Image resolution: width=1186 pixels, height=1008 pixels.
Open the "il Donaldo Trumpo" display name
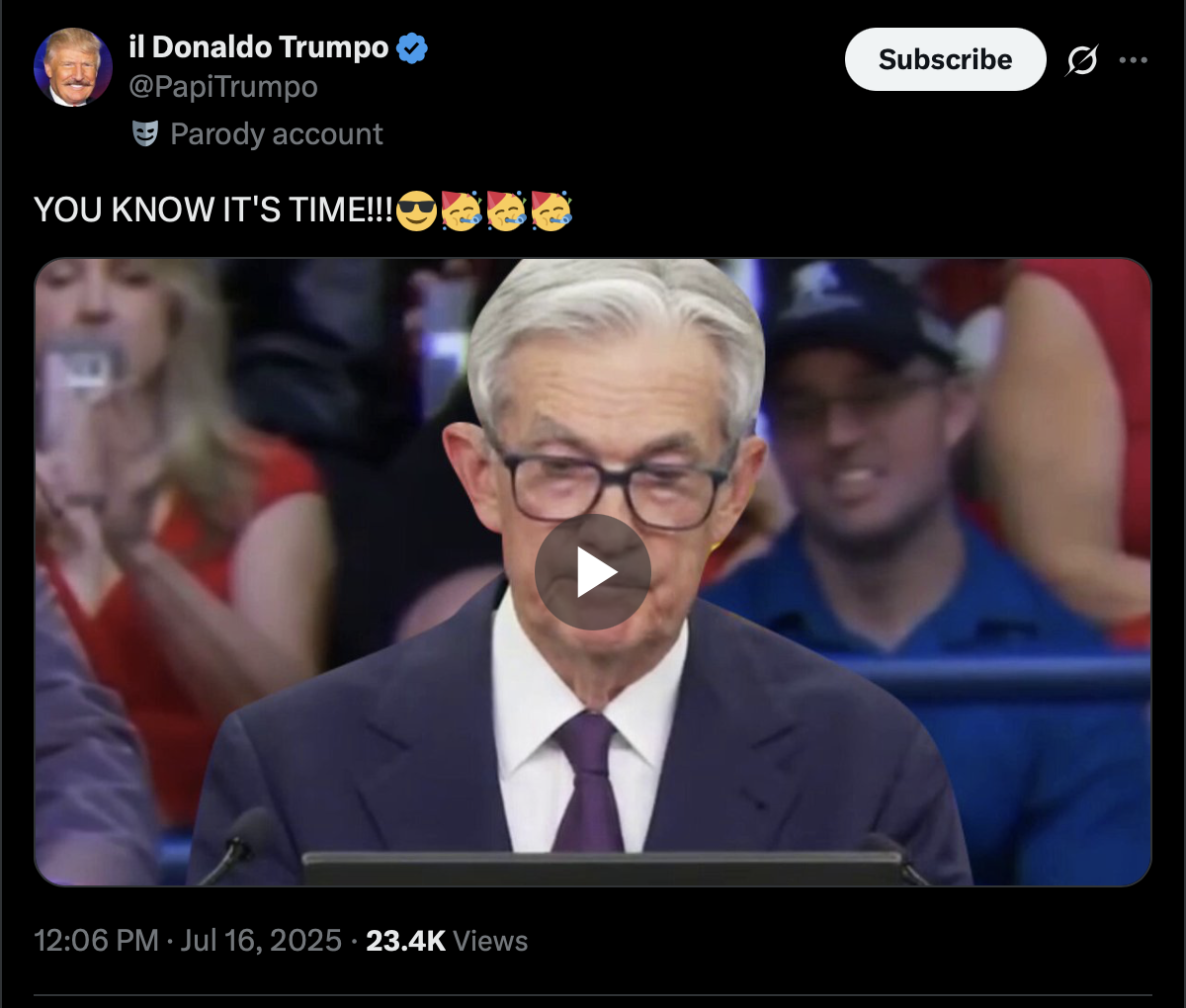258,46
